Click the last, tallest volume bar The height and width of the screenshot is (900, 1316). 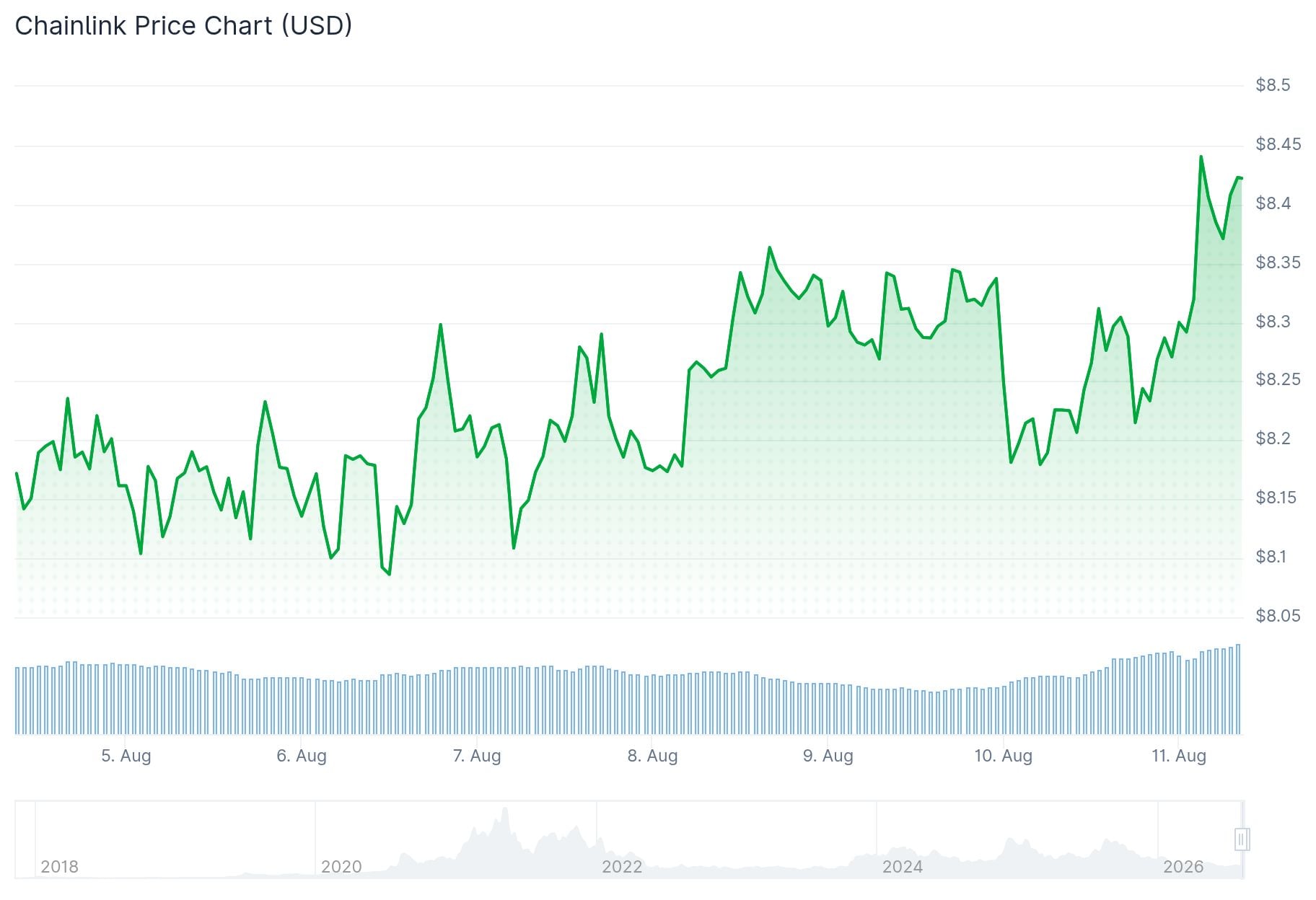(1238, 689)
